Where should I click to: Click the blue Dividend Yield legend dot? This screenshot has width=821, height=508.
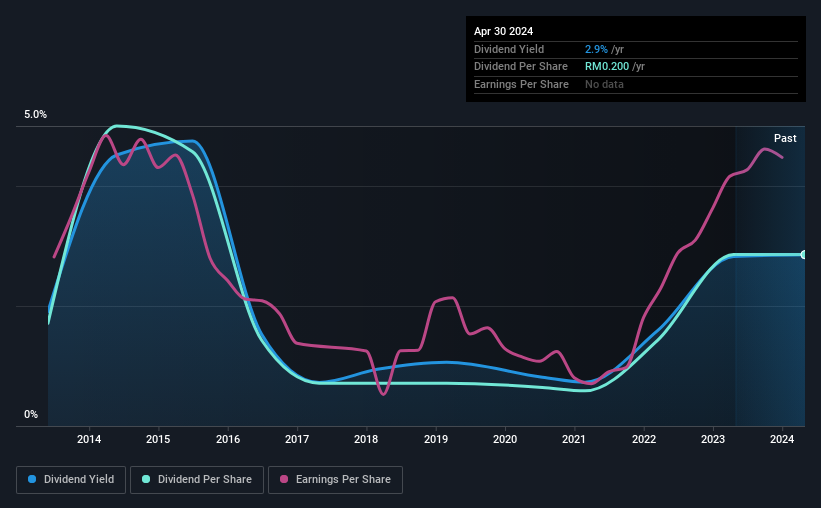tap(32, 479)
